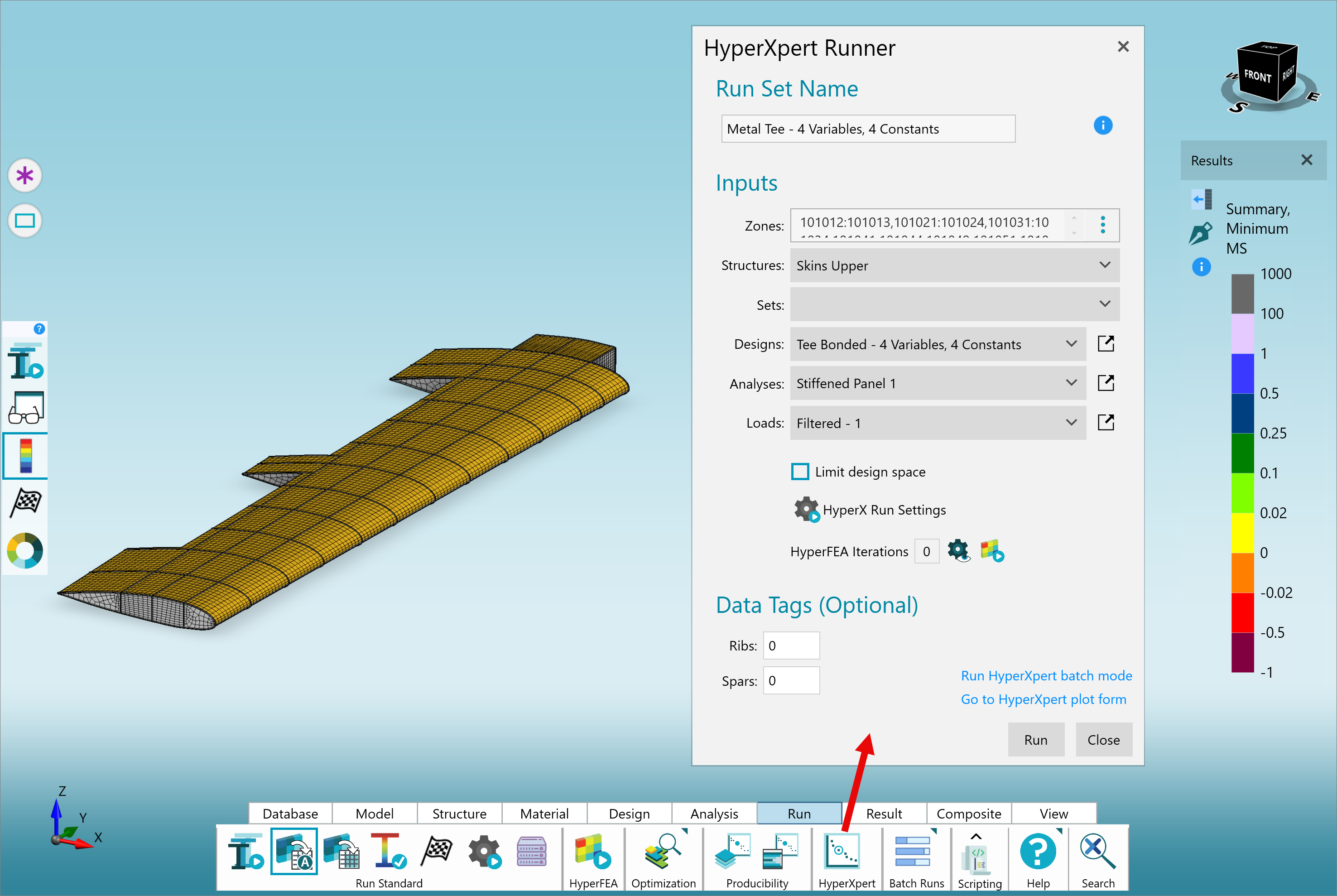Switch to the Material tab
The width and height of the screenshot is (1337, 896).
[544, 813]
